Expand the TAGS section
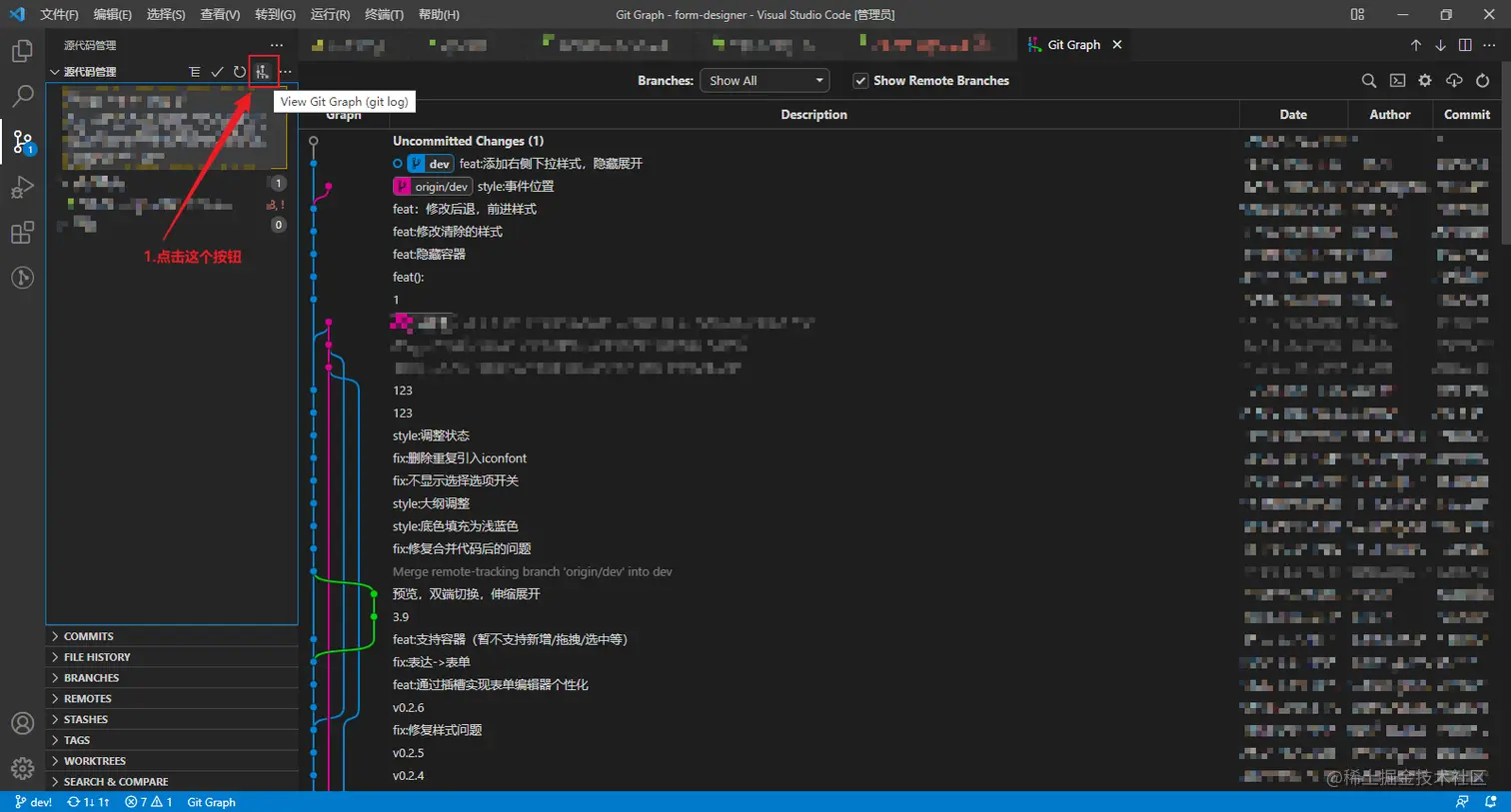Image resolution: width=1511 pixels, height=812 pixels. [172, 740]
